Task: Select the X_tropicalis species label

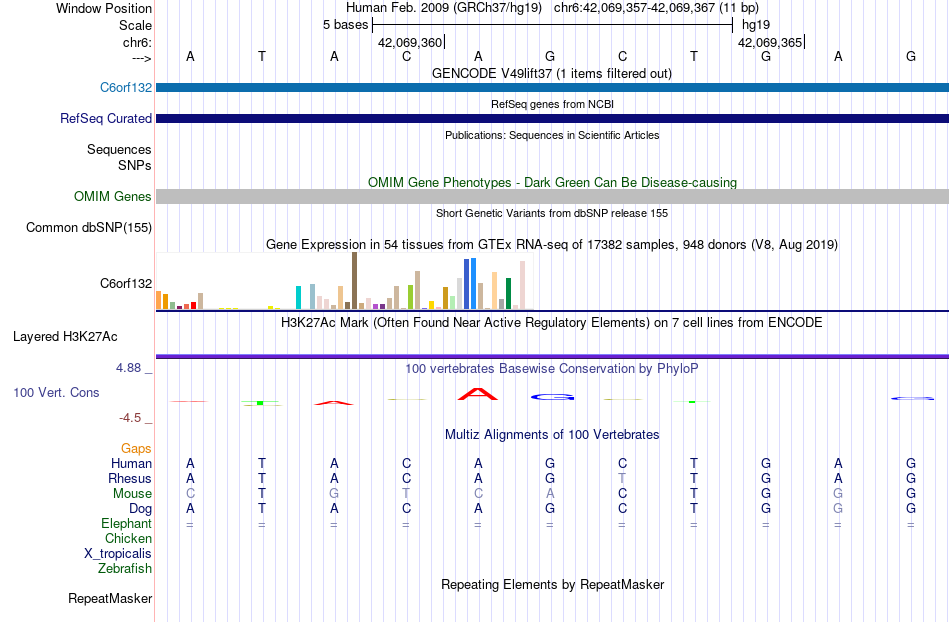Action: click(118, 554)
